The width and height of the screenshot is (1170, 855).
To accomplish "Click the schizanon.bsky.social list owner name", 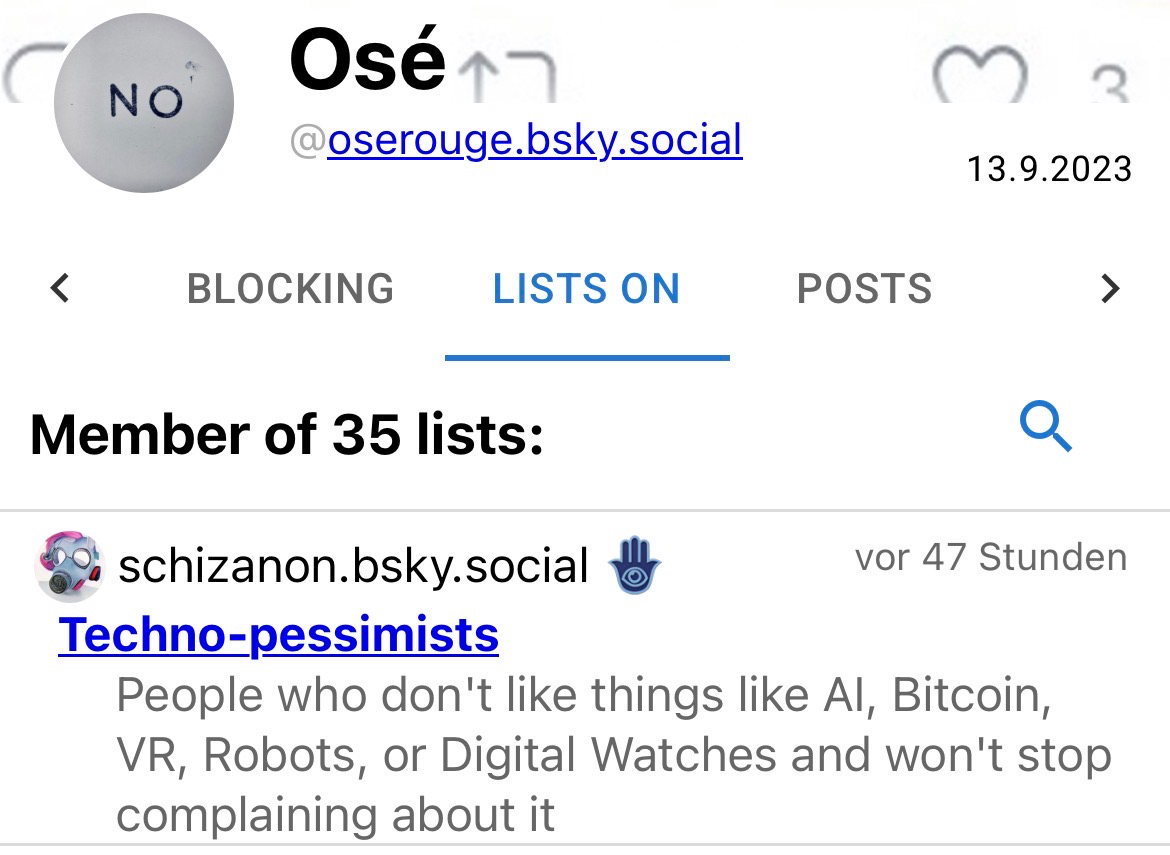I will click(x=352, y=567).
